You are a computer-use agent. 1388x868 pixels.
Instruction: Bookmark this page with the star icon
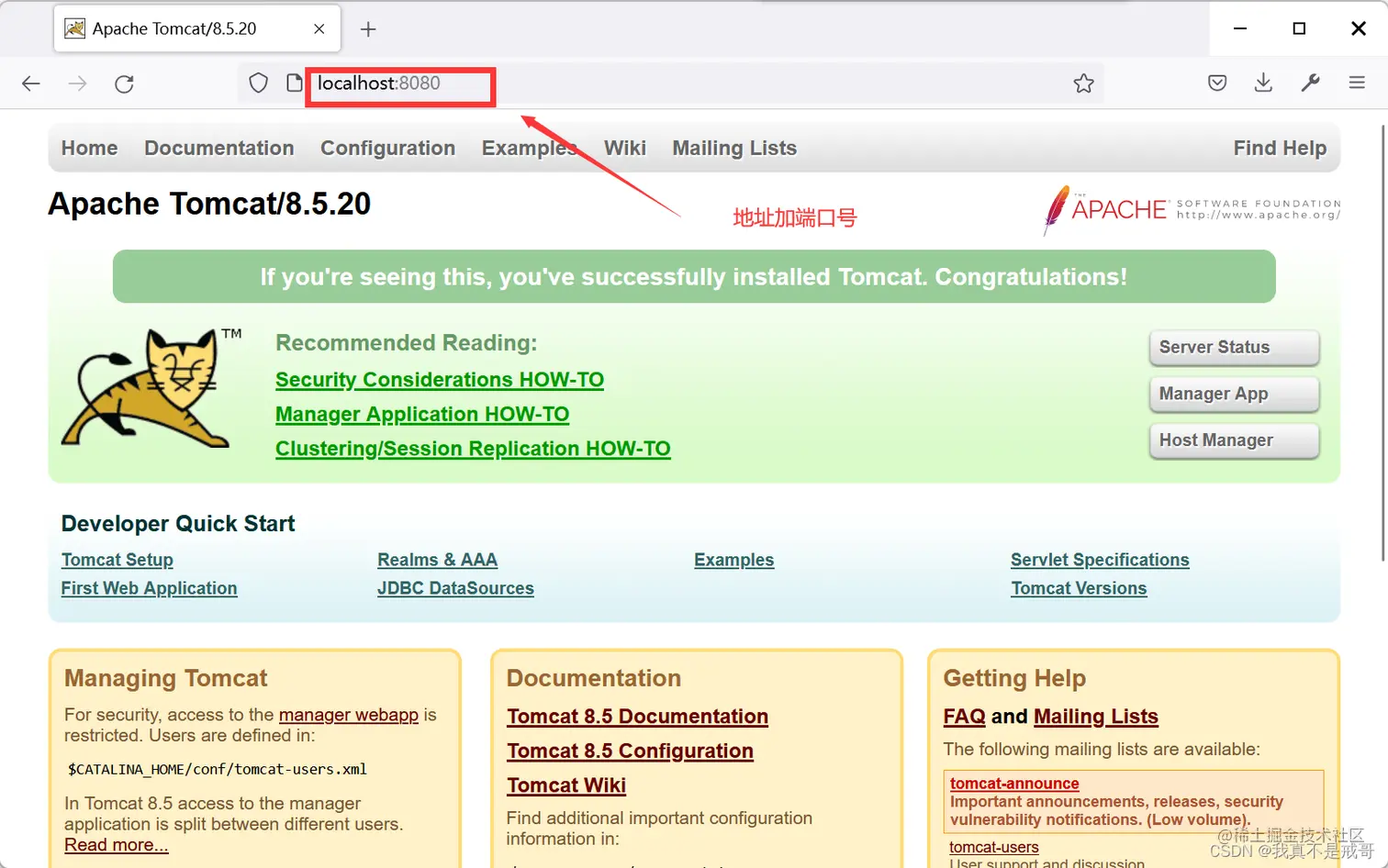1083,83
